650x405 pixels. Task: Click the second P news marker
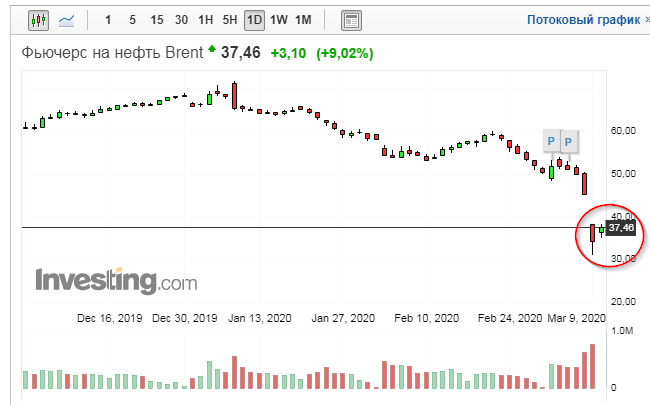coord(568,141)
